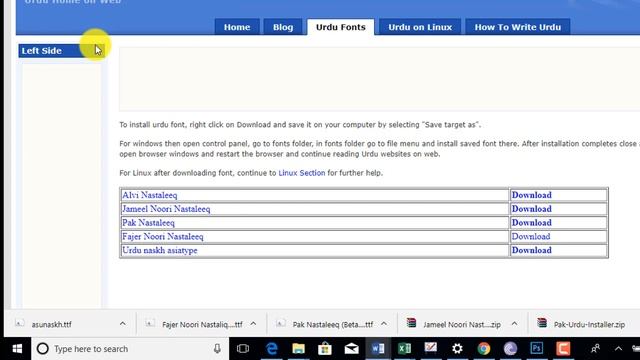This screenshot has width=640, height=360.
Task: Expand options for Jameel Noori zip download
Action: coord(514,324)
